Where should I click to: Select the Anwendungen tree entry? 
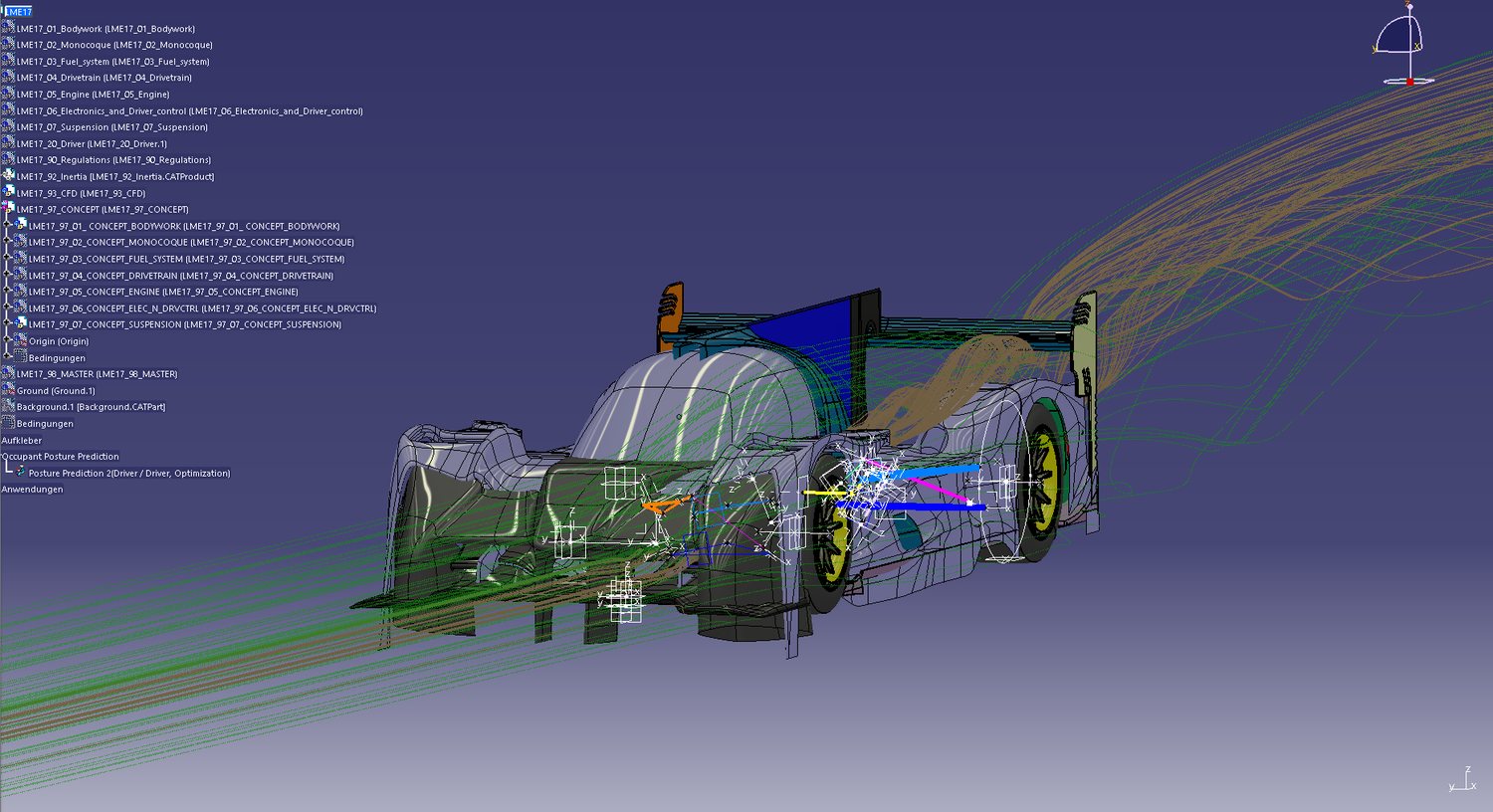(x=32, y=490)
